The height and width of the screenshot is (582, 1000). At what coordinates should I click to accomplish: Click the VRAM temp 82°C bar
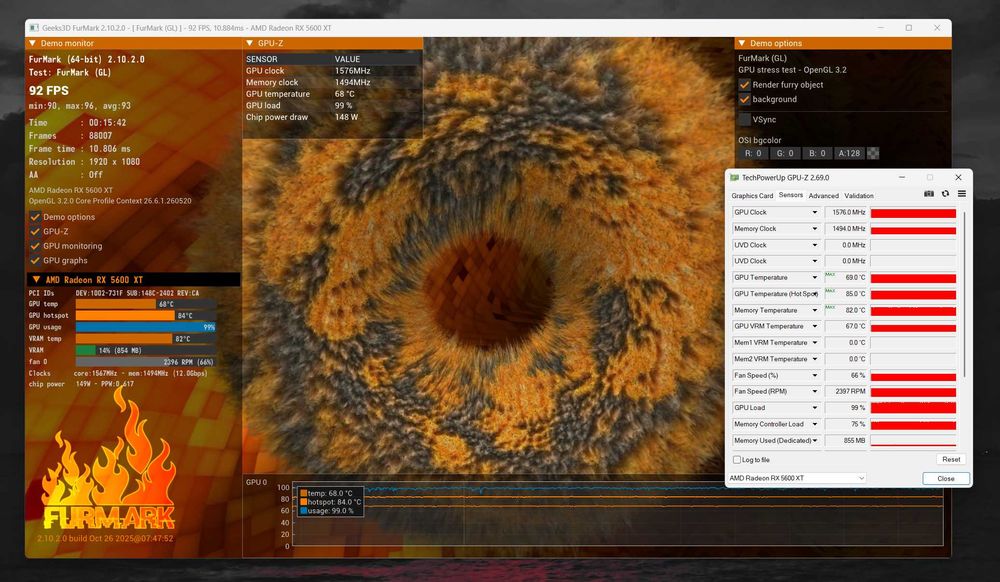click(124, 338)
